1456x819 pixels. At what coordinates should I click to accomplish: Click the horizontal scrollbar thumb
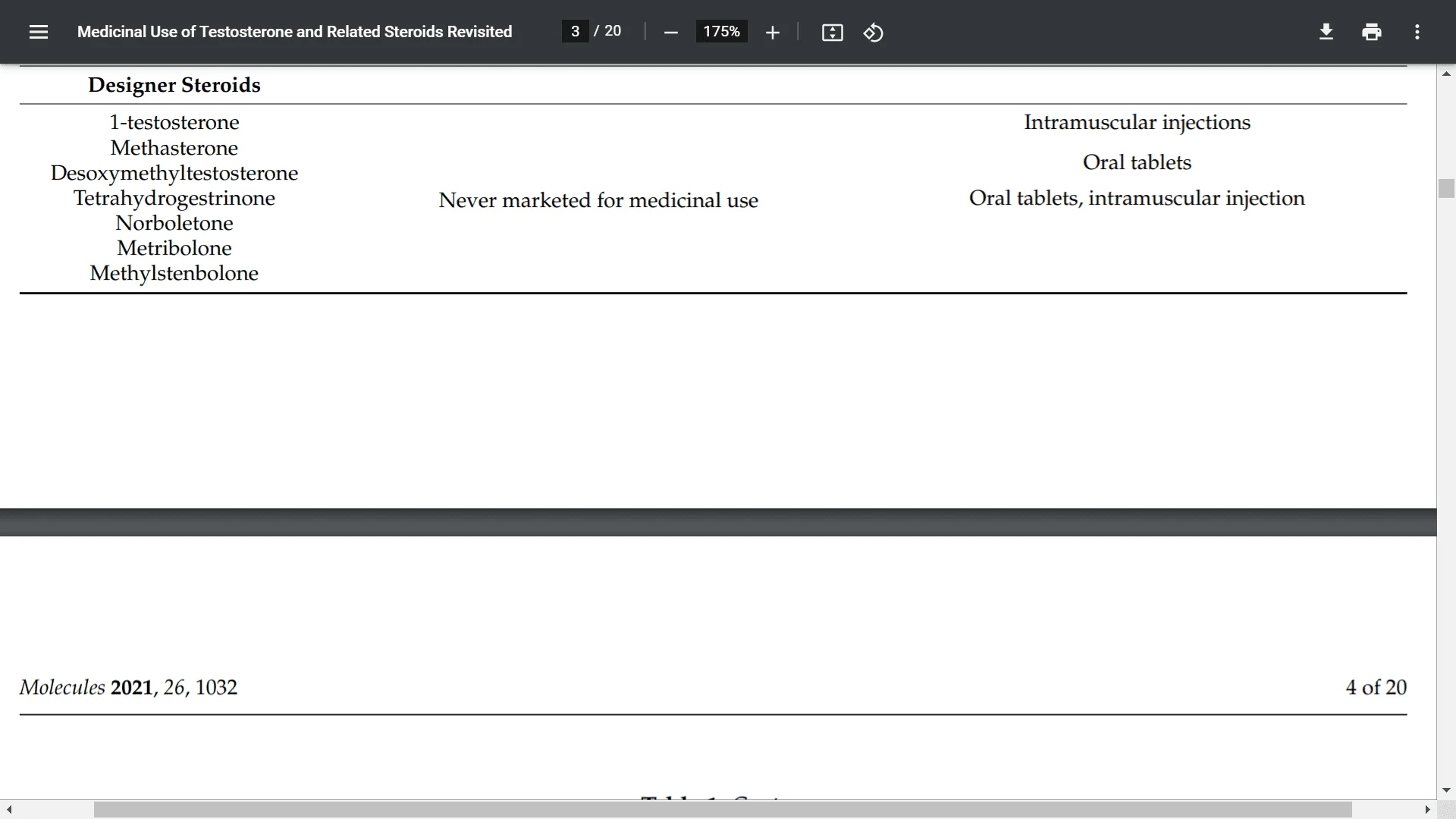(723, 810)
